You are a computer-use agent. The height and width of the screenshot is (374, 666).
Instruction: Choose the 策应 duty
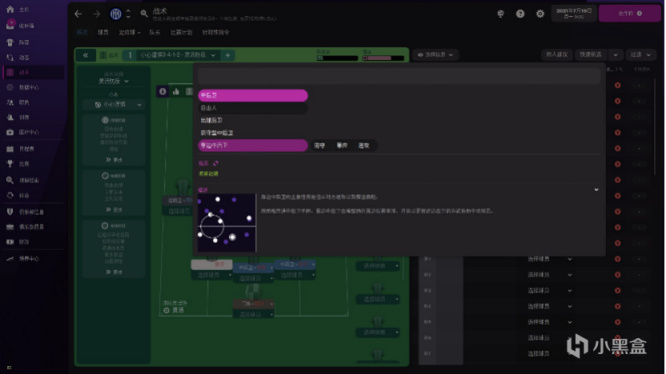coord(342,145)
